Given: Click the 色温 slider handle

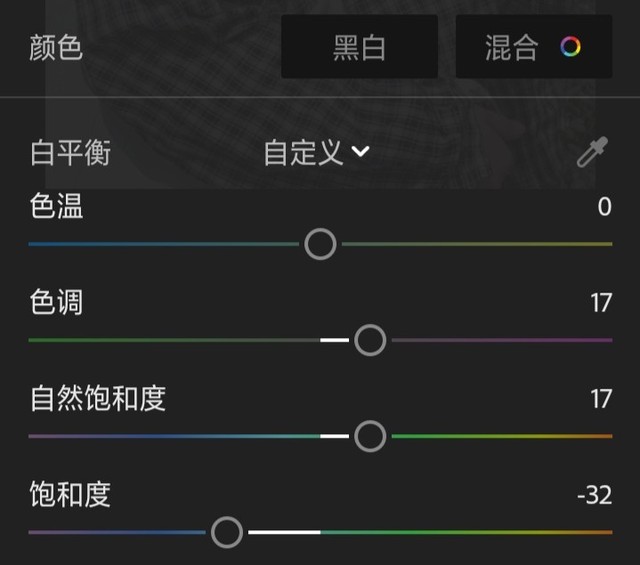Looking at the screenshot, I should (x=320, y=244).
